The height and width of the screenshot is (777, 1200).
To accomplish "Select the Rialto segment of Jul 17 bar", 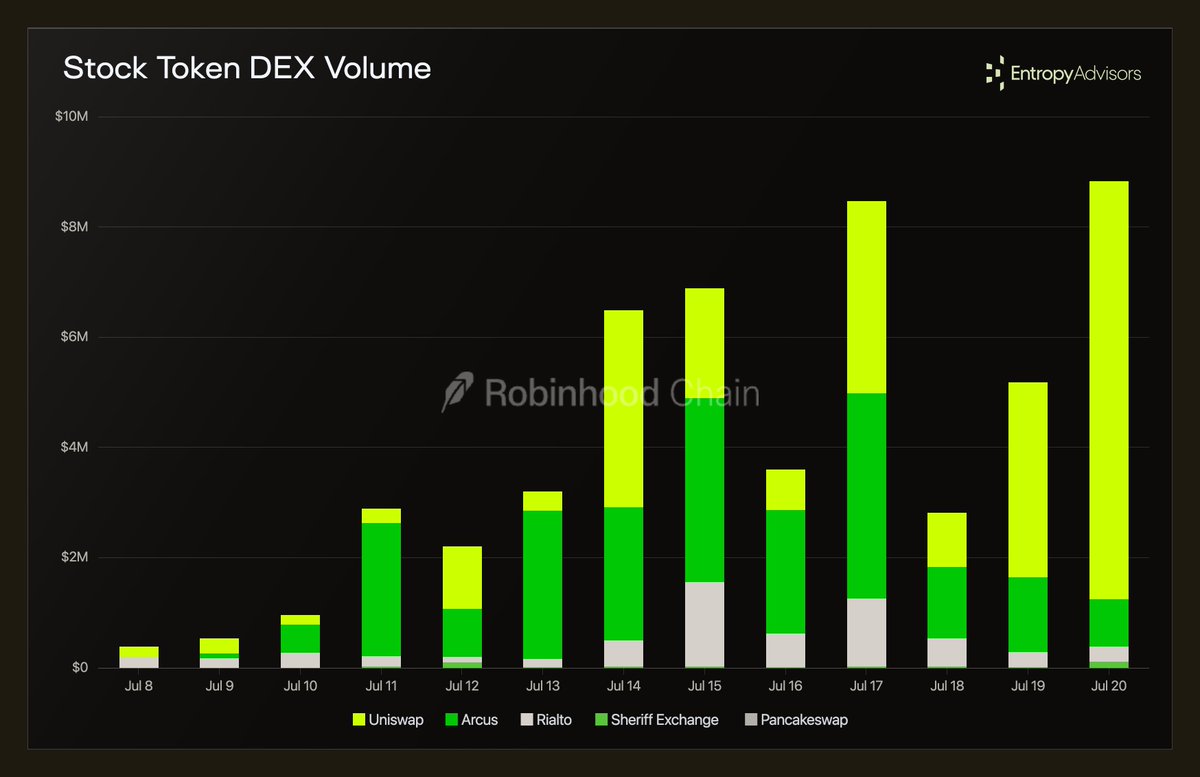I will point(866,632).
